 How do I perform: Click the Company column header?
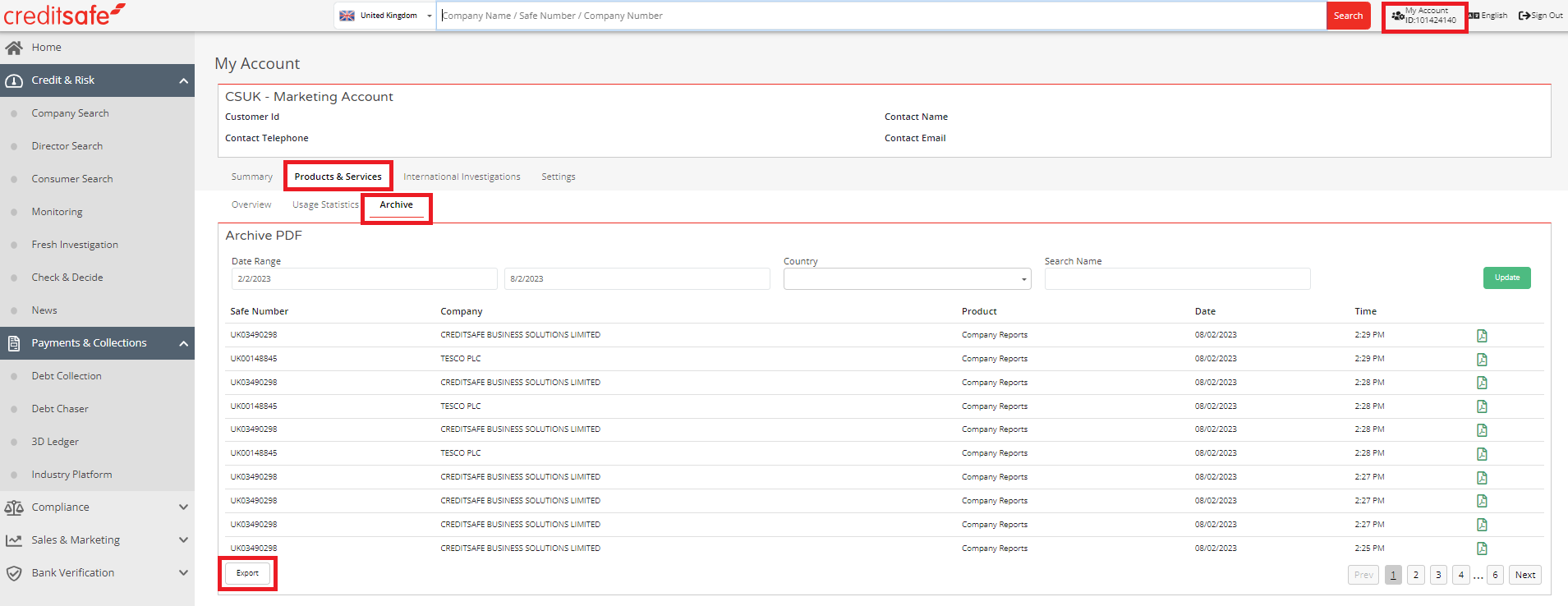(x=462, y=311)
